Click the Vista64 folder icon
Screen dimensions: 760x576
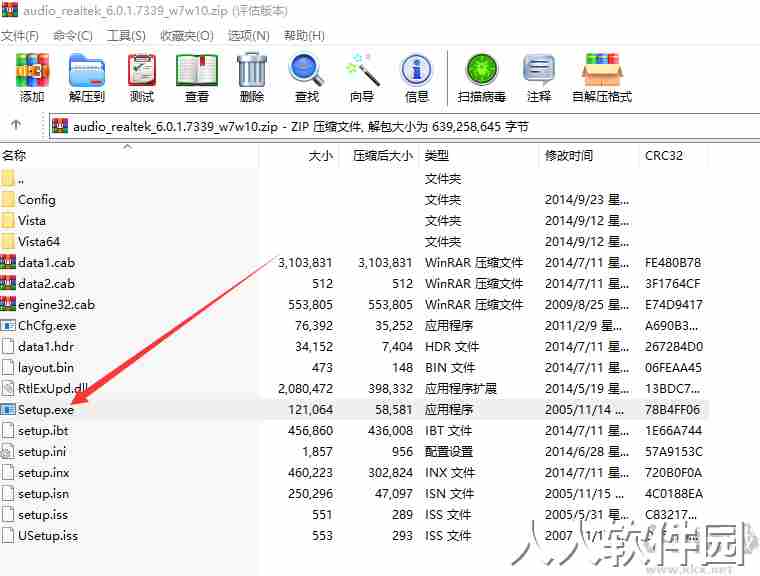(8, 241)
